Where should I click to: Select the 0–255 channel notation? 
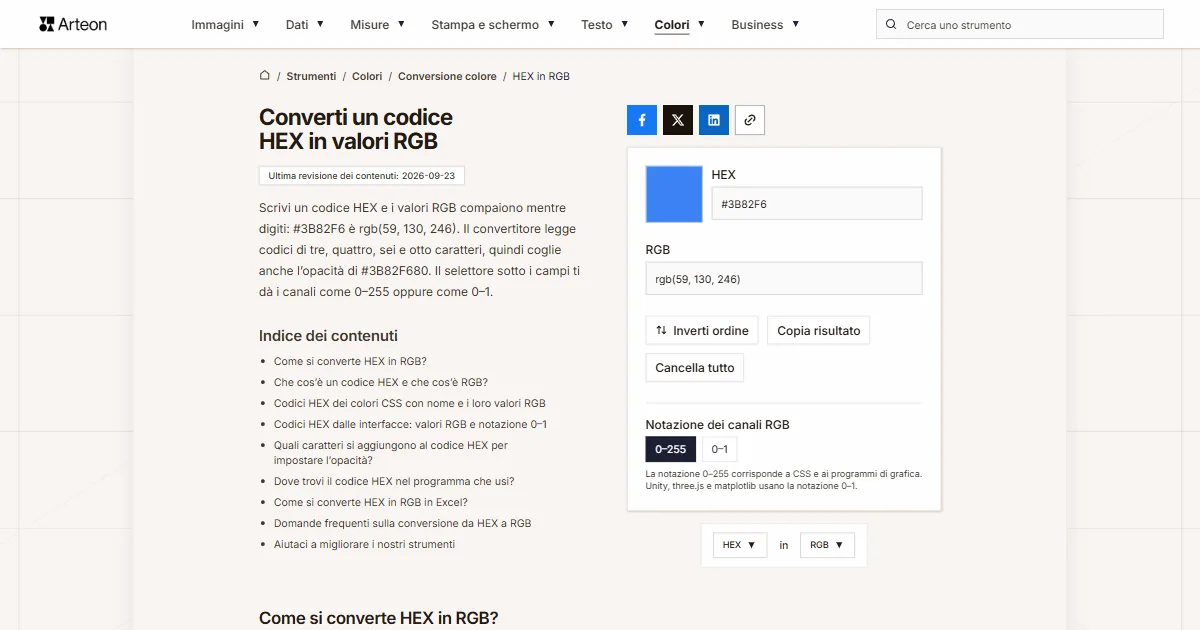pos(671,449)
